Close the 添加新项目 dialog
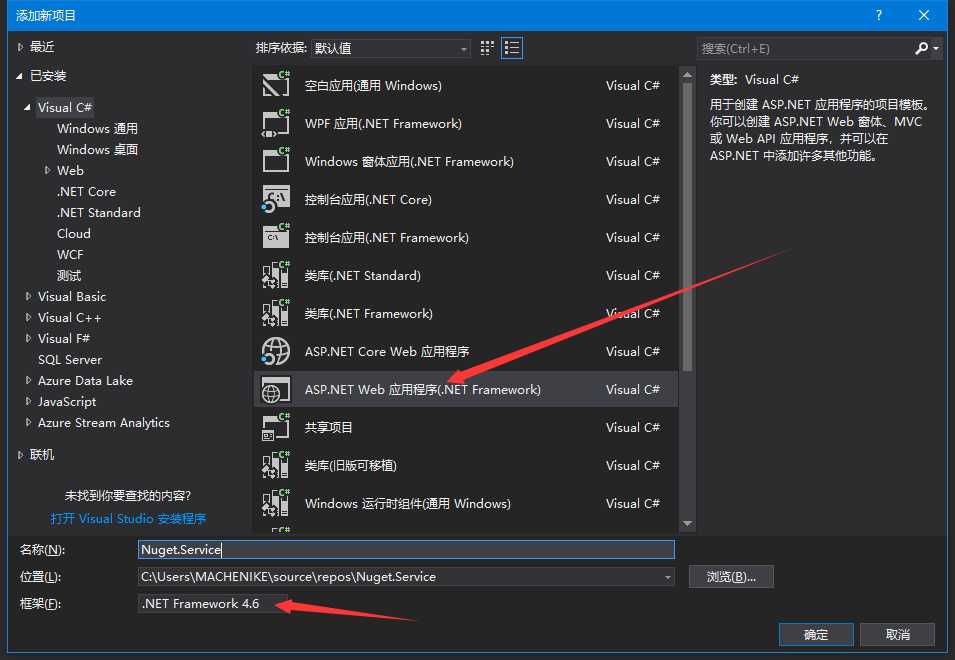This screenshot has width=955, height=660. pyautogui.click(x=923, y=15)
